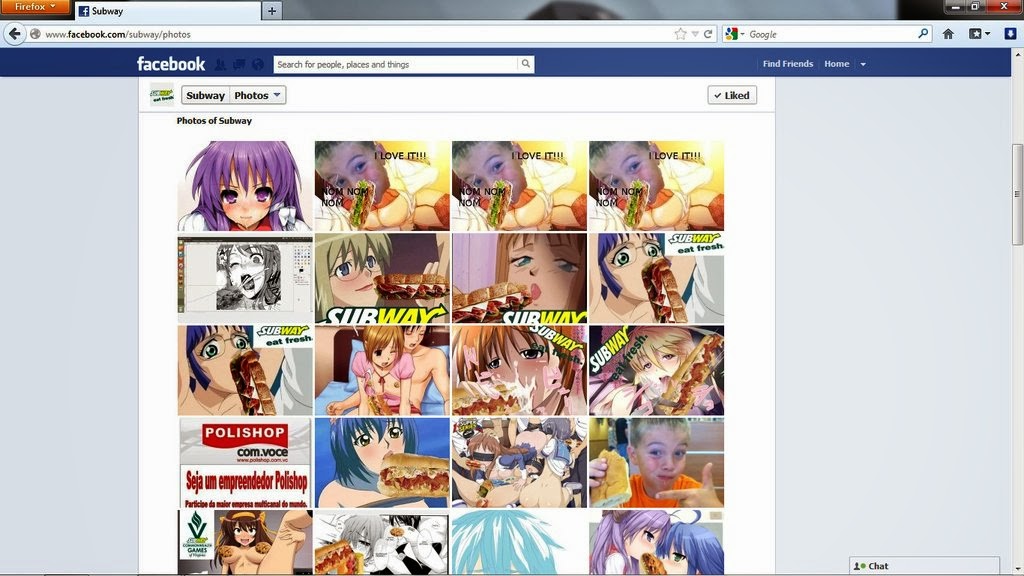
Task: Open the account dropdown arrow beside Home
Action: pyautogui.click(x=863, y=64)
